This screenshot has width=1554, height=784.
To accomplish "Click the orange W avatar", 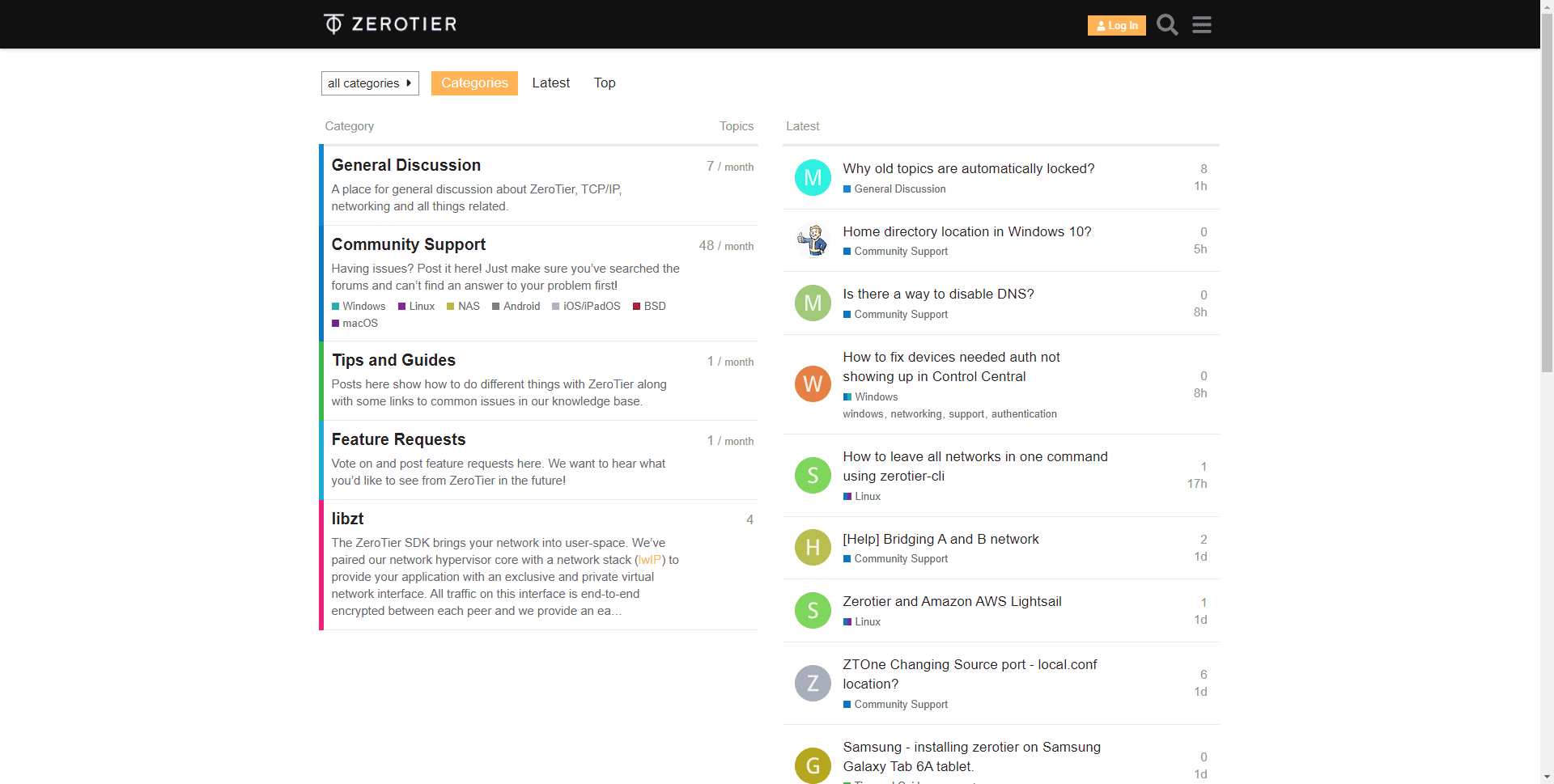I will tap(813, 384).
